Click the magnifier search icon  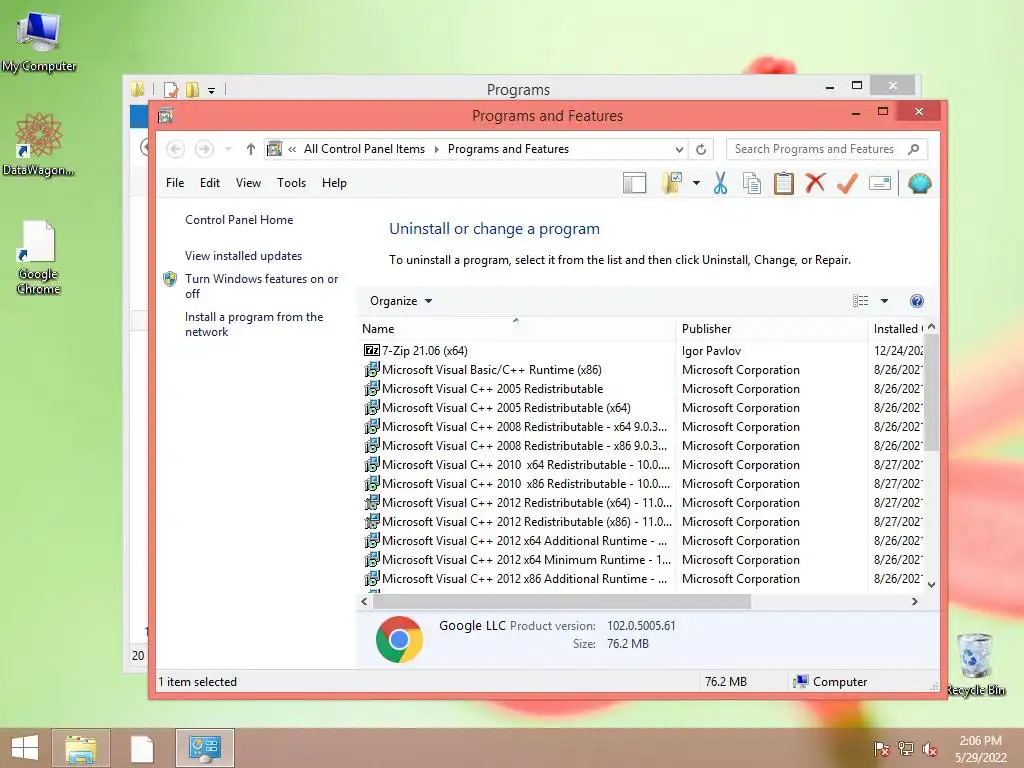click(914, 150)
